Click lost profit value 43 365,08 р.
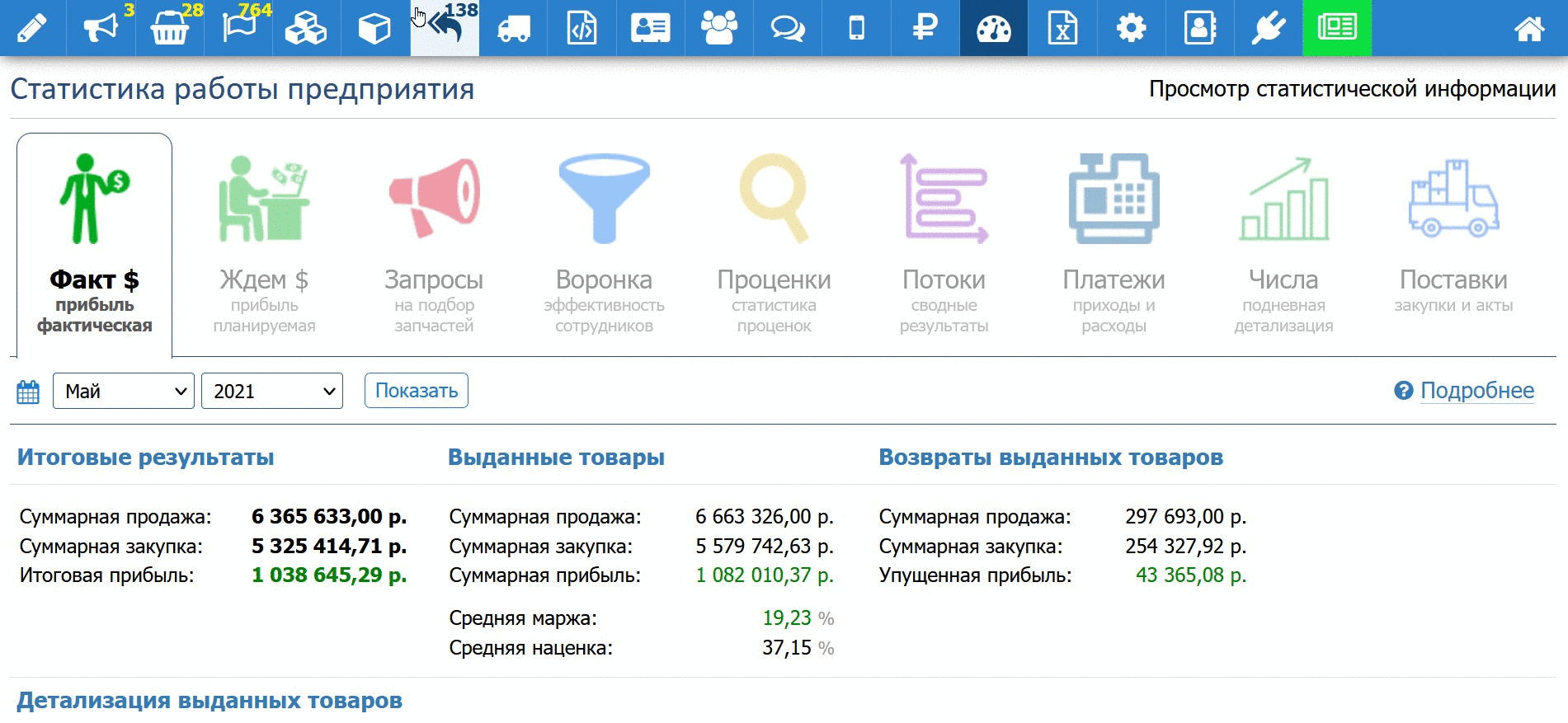Screen dimensions: 1568x723 click(1191, 575)
